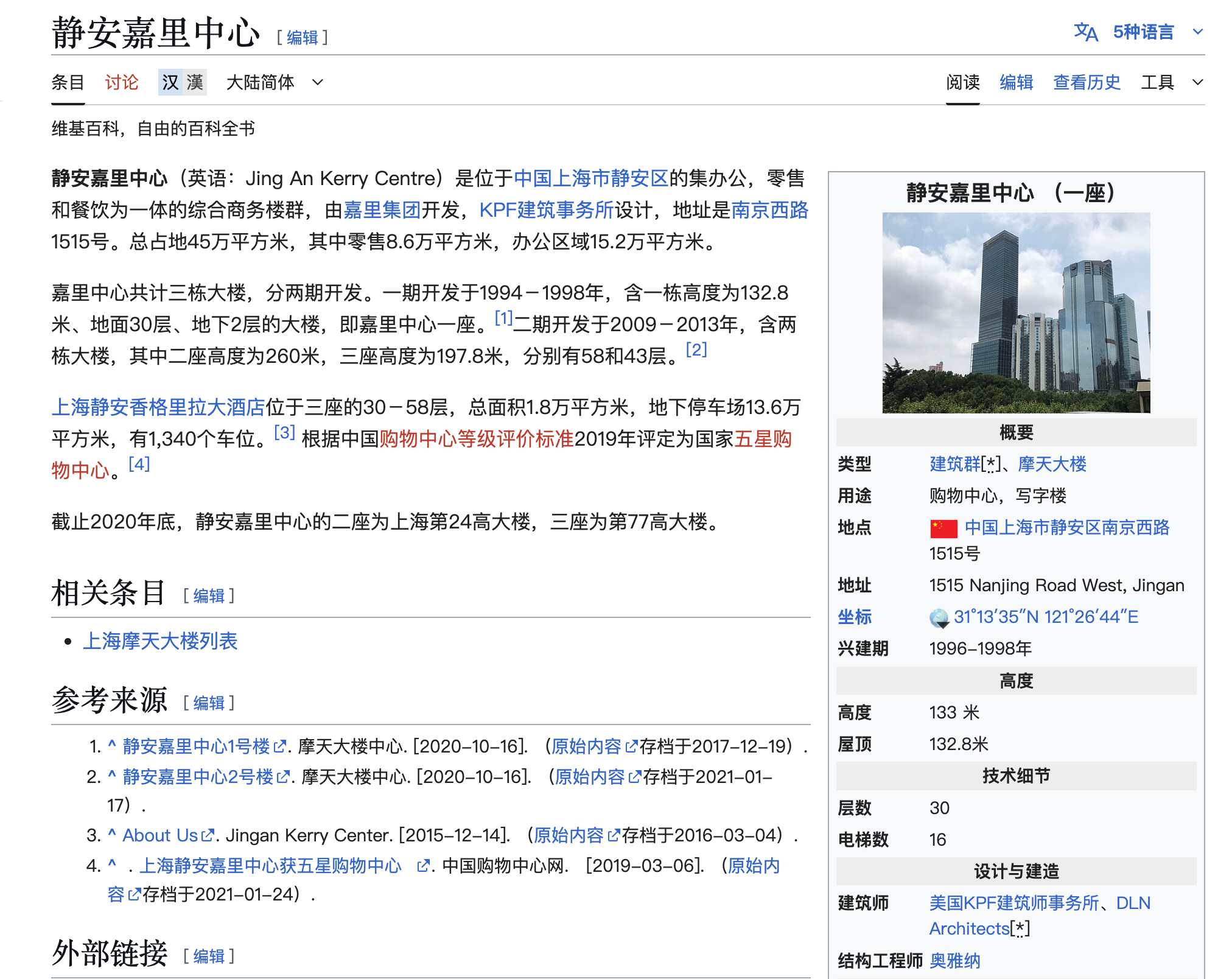Click the China flag icon in infobox
The width and height of the screenshot is (1232, 979).
(943, 528)
